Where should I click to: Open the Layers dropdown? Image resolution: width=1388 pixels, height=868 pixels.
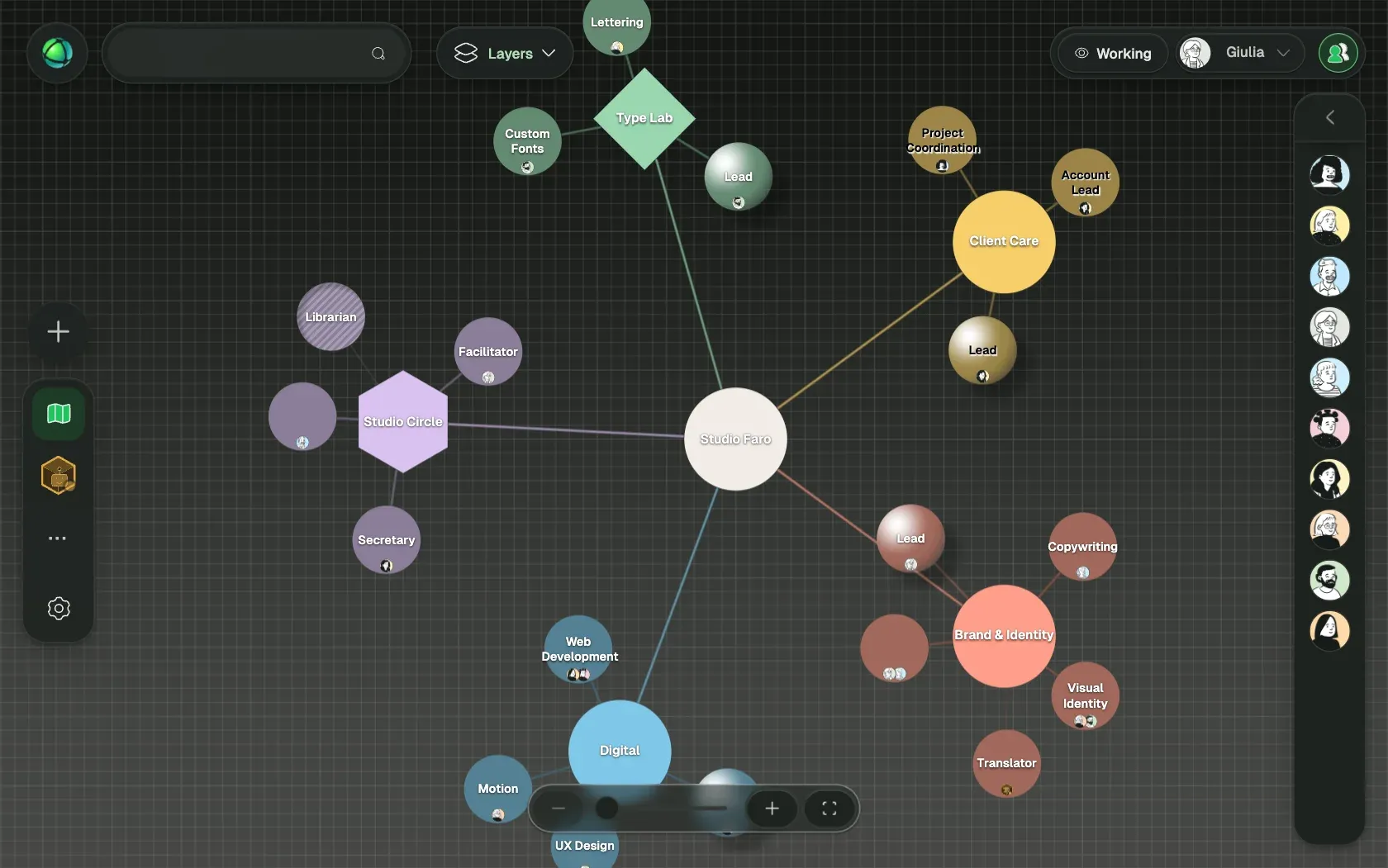tap(505, 54)
